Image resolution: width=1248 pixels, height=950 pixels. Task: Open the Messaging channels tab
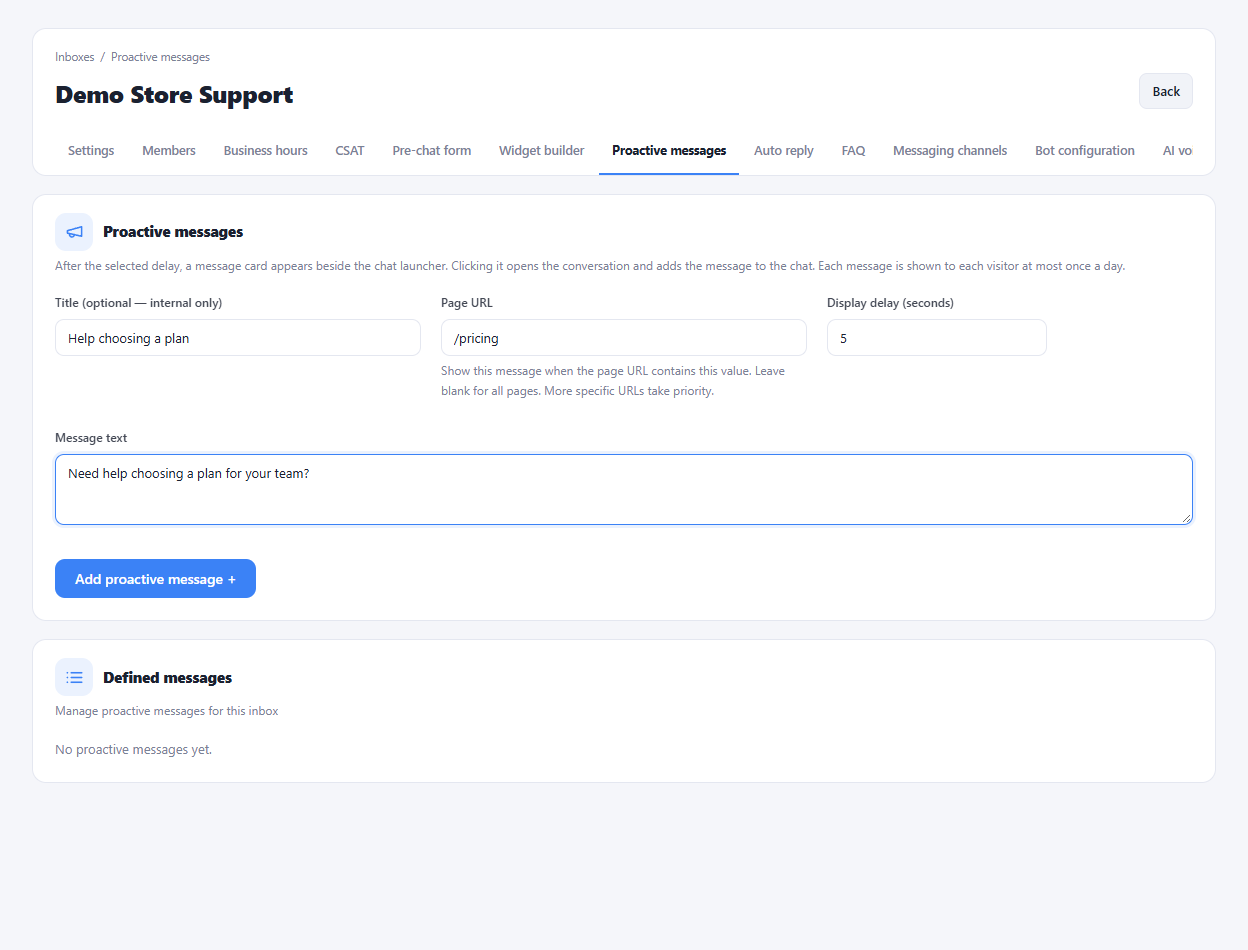click(950, 151)
